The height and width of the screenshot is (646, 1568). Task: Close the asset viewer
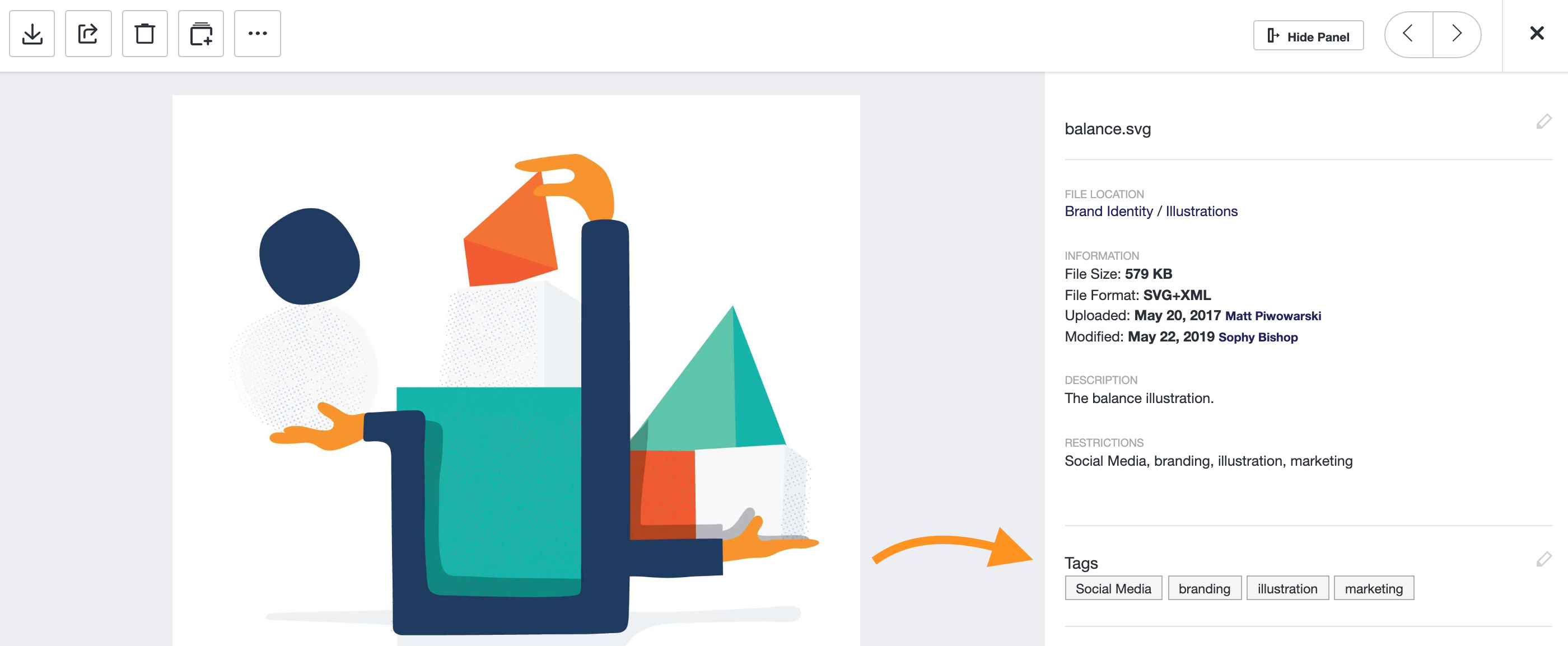point(1536,34)
